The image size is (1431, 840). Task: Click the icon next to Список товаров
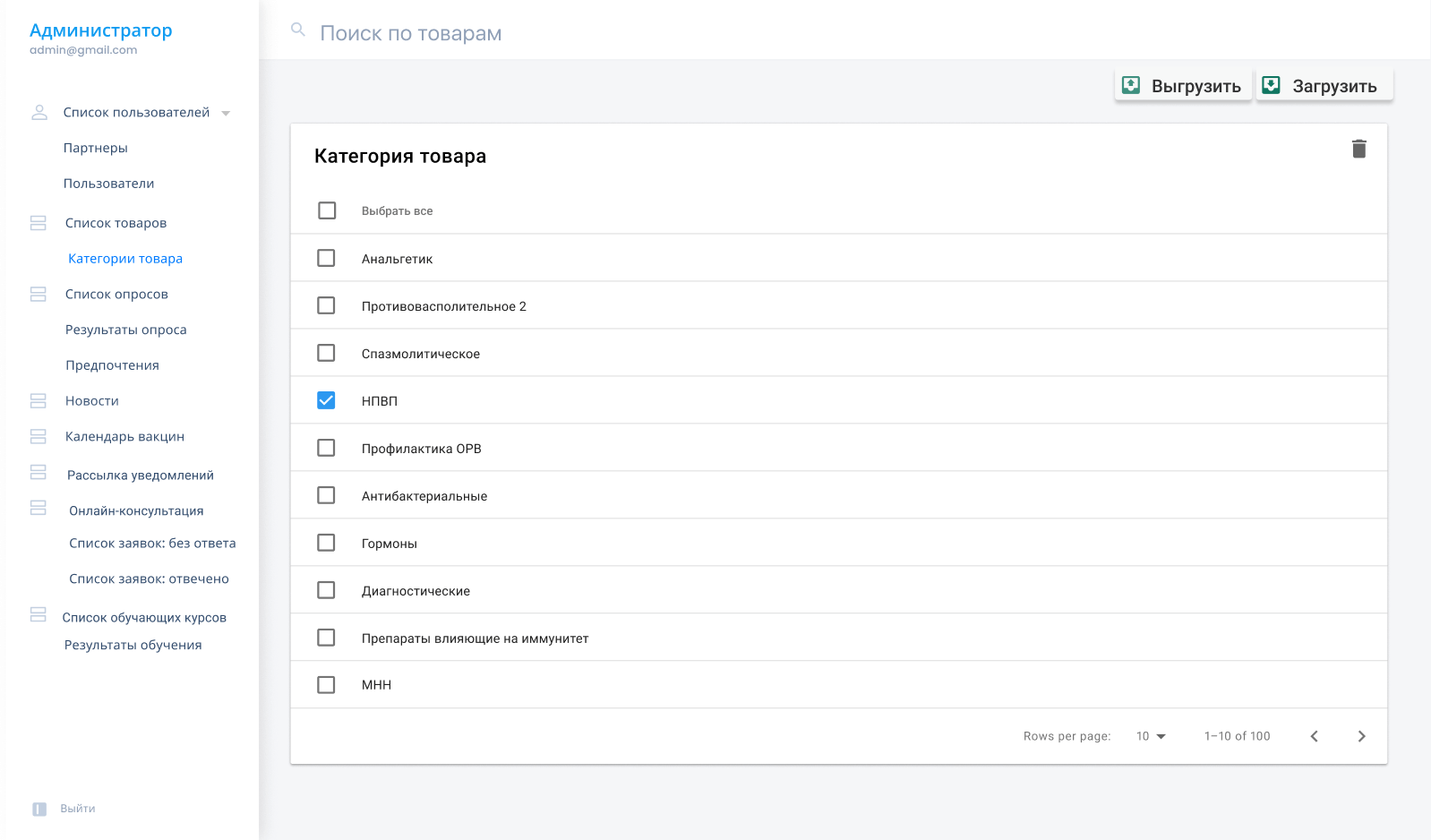coord(39,223)
